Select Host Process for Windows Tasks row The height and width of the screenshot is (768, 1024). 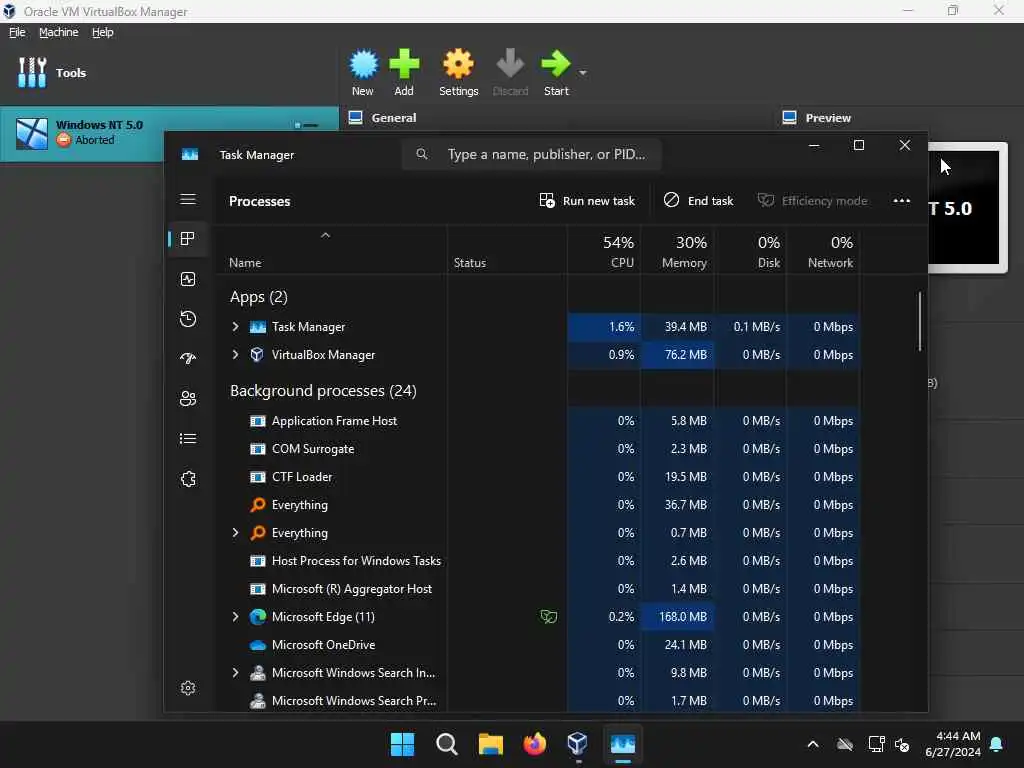pyautogui.click(x=537, y=561)
